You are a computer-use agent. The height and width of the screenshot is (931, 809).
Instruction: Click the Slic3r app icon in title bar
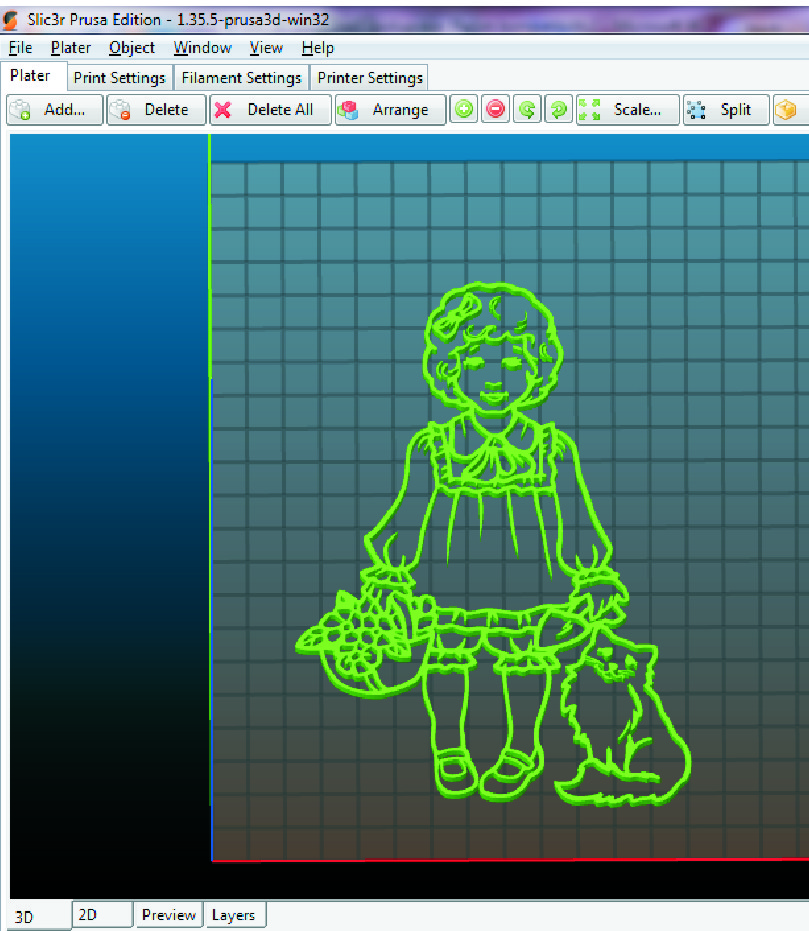tap(11, 20)
